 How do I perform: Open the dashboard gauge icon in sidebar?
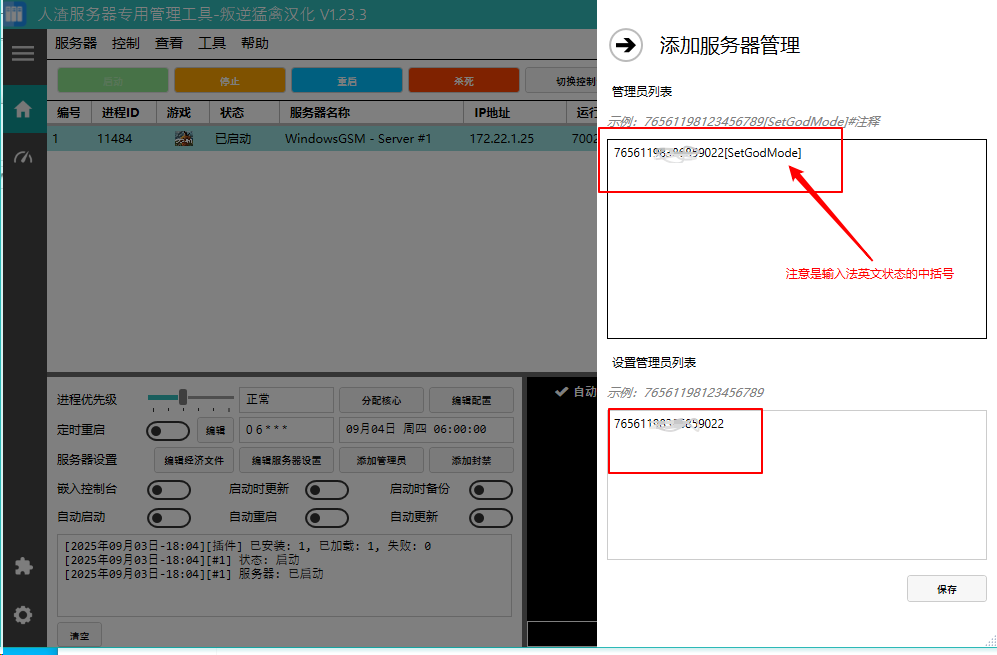pos(22,158)
